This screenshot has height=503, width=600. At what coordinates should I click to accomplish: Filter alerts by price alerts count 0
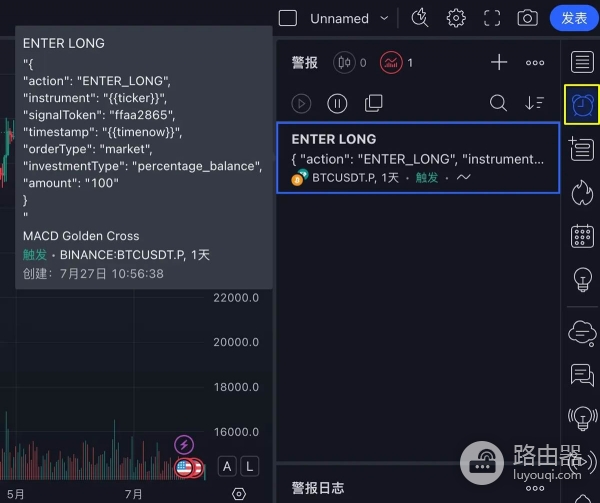point(350,62)
